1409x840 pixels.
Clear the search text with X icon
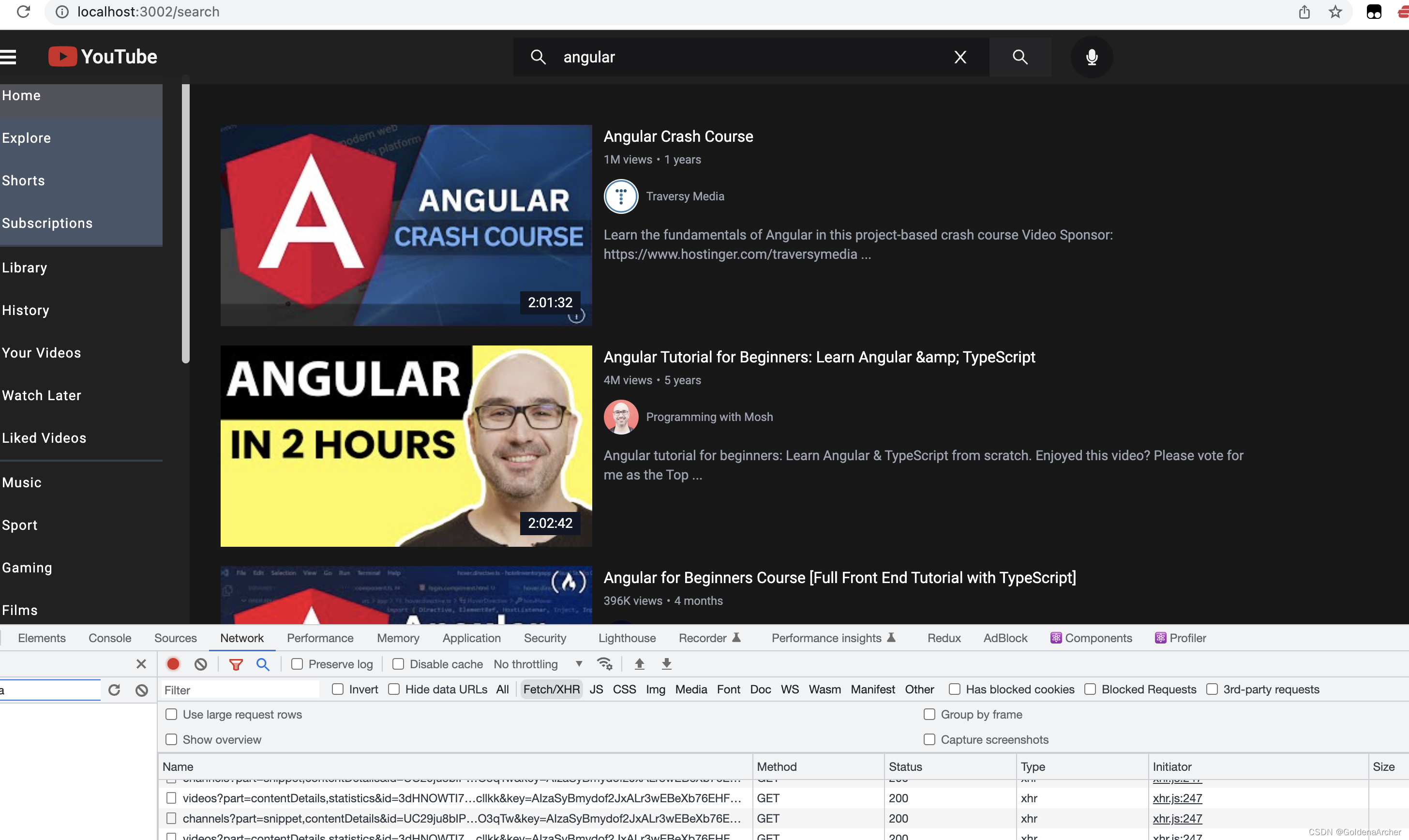coord(960,57)
